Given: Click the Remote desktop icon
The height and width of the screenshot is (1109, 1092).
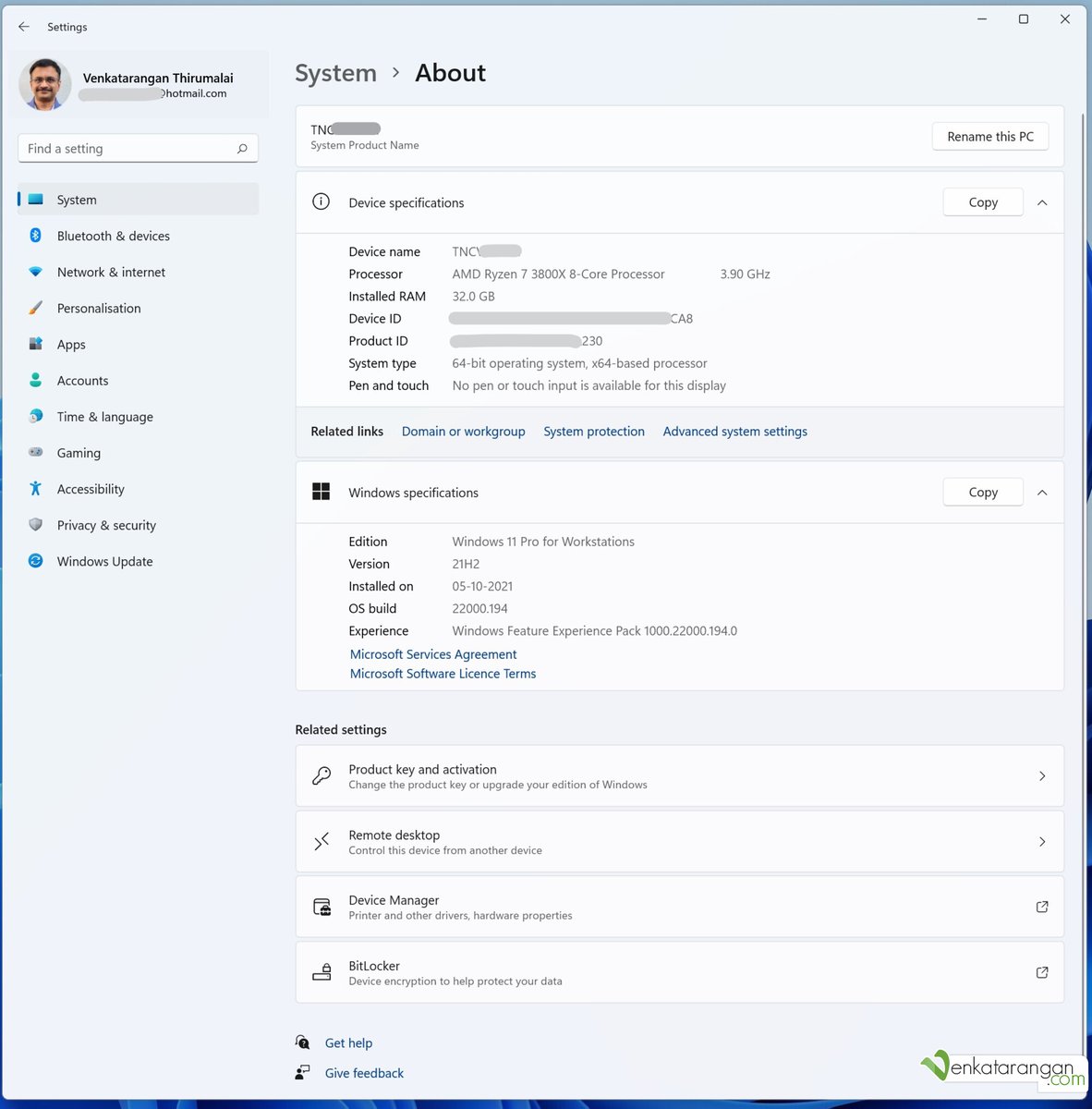Looking at the screenshot, I should (321, 841).
